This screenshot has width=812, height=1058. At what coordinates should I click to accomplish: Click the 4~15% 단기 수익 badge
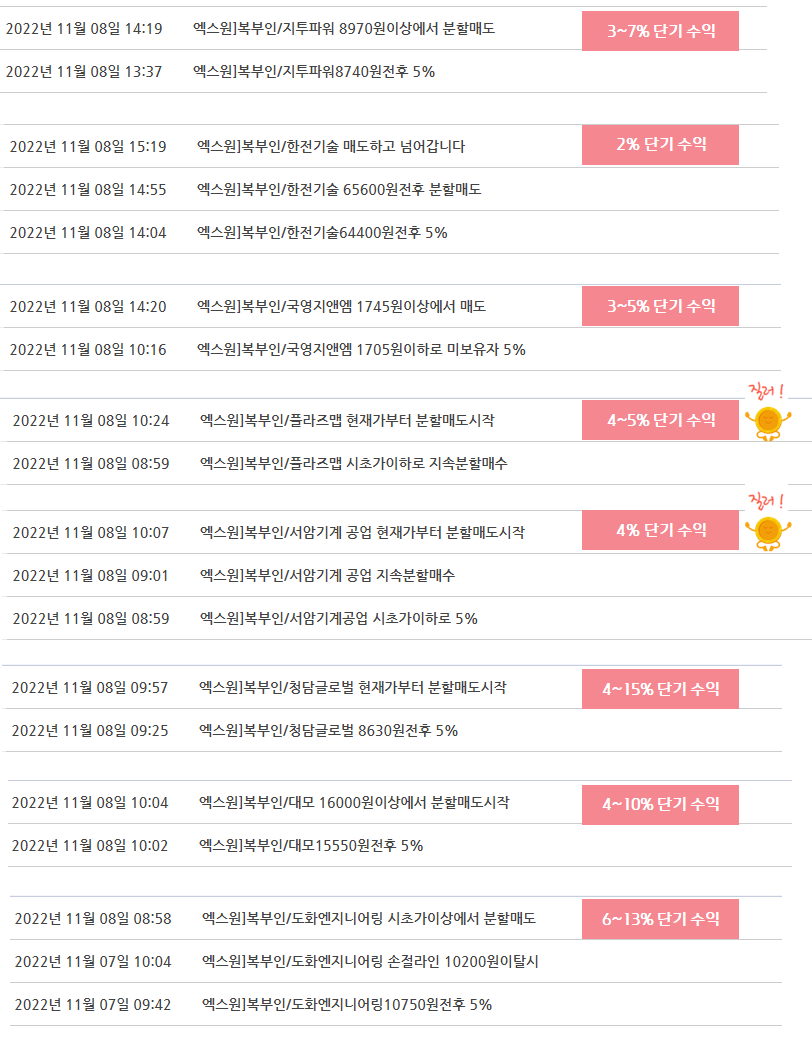(x=660, y=689)
